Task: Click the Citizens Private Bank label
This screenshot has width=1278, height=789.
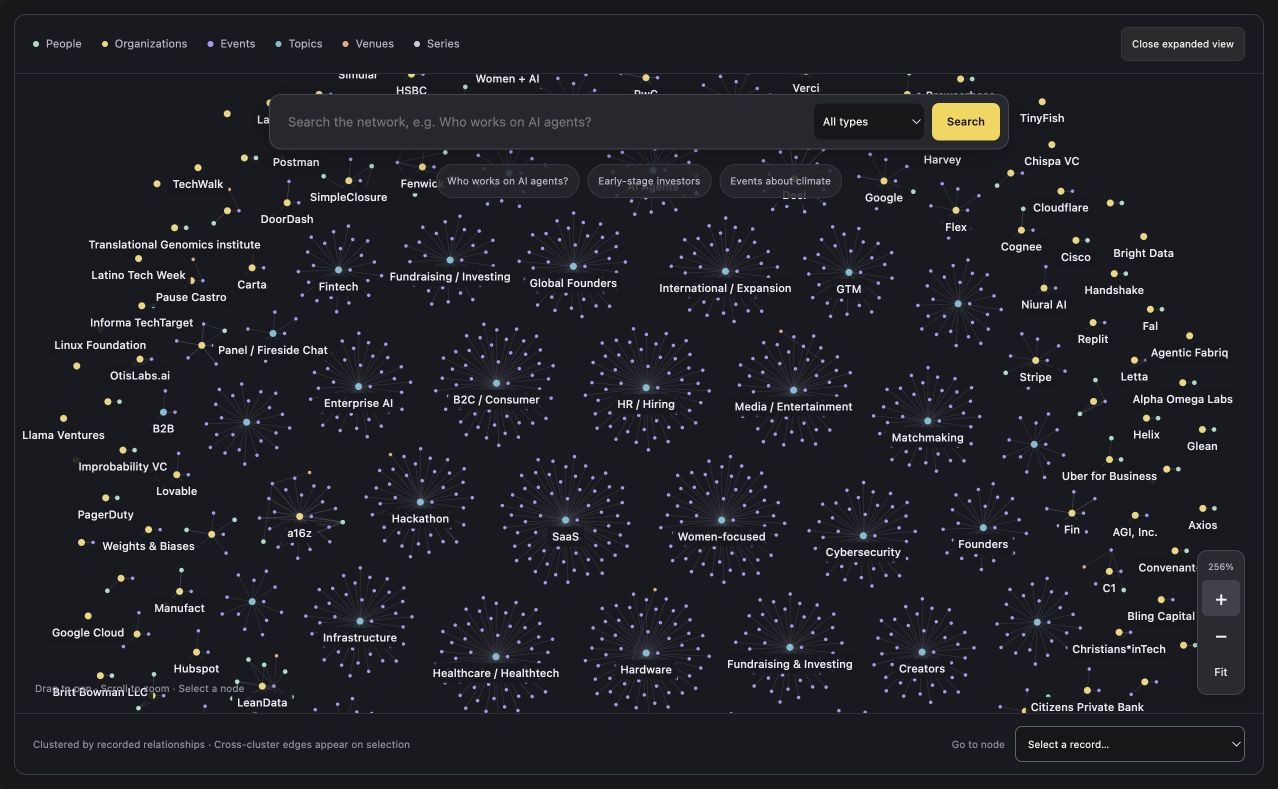Action: (x=1087, y=707)
